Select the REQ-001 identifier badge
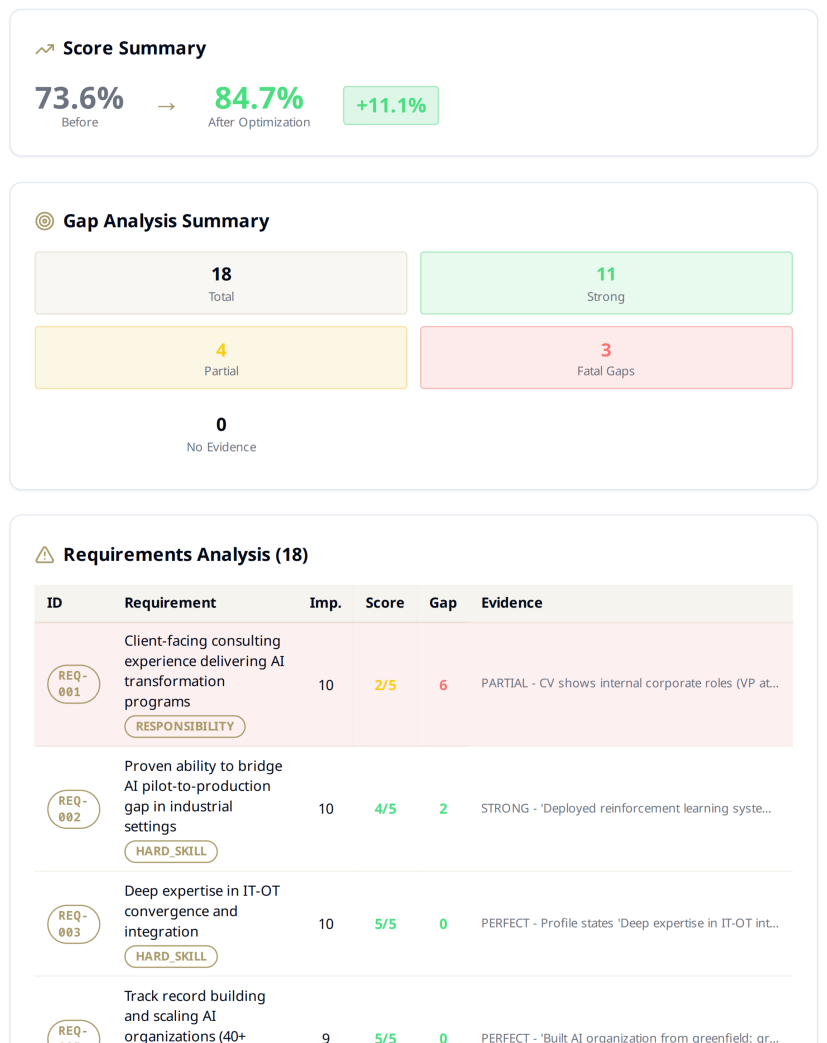Viewport: 827px width, 1043px height. pos(73,685)
